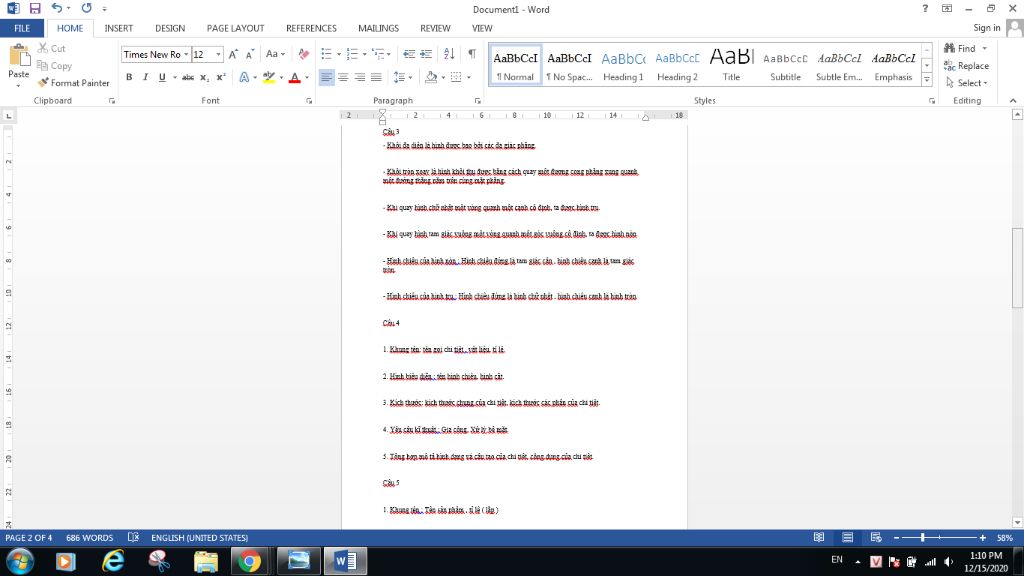This screenshot has width=1024, height=576.
Task: Toggle Show/Hide paragraph marks
Action: pos(472,54)
